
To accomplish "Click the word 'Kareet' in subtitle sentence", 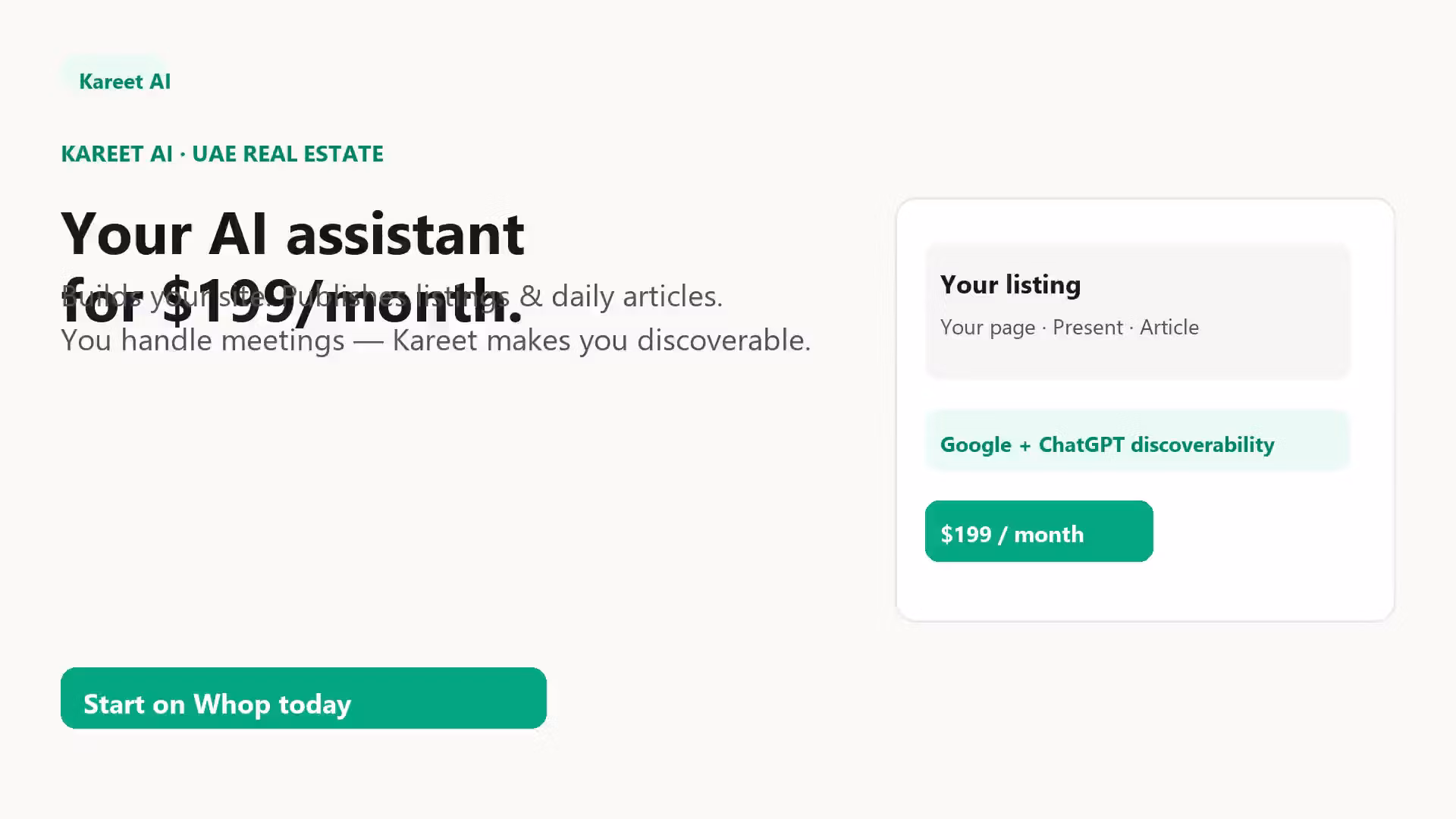I will click(x=435, y=340).
